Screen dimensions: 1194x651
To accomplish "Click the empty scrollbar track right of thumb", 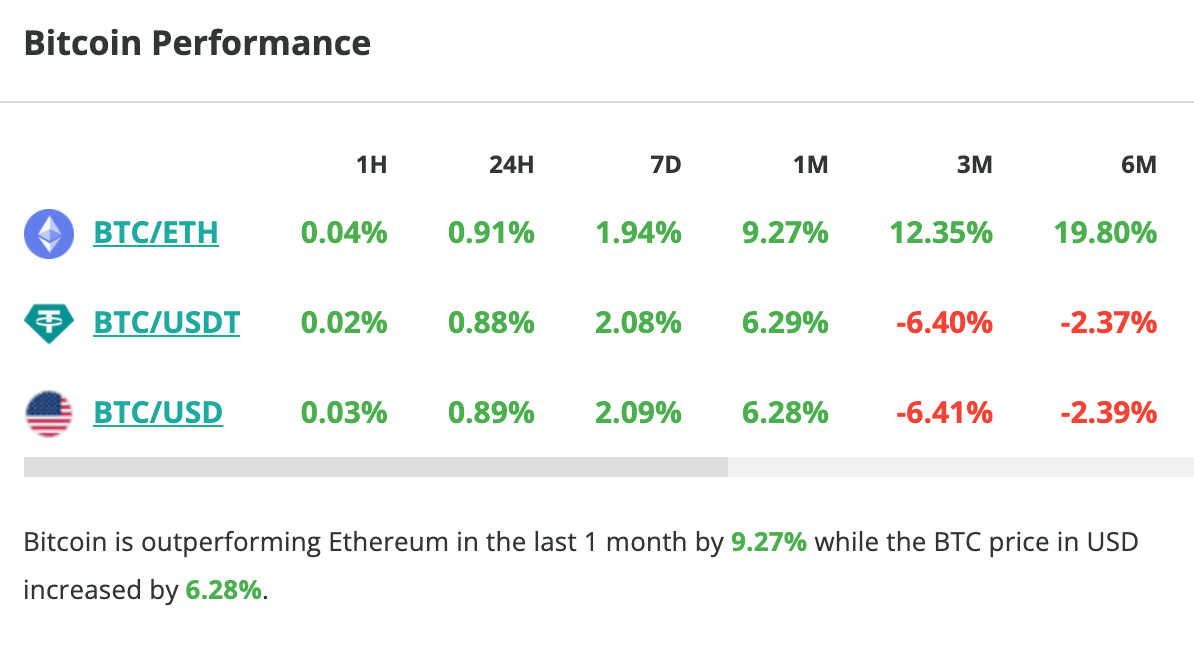I will point(960,467).
